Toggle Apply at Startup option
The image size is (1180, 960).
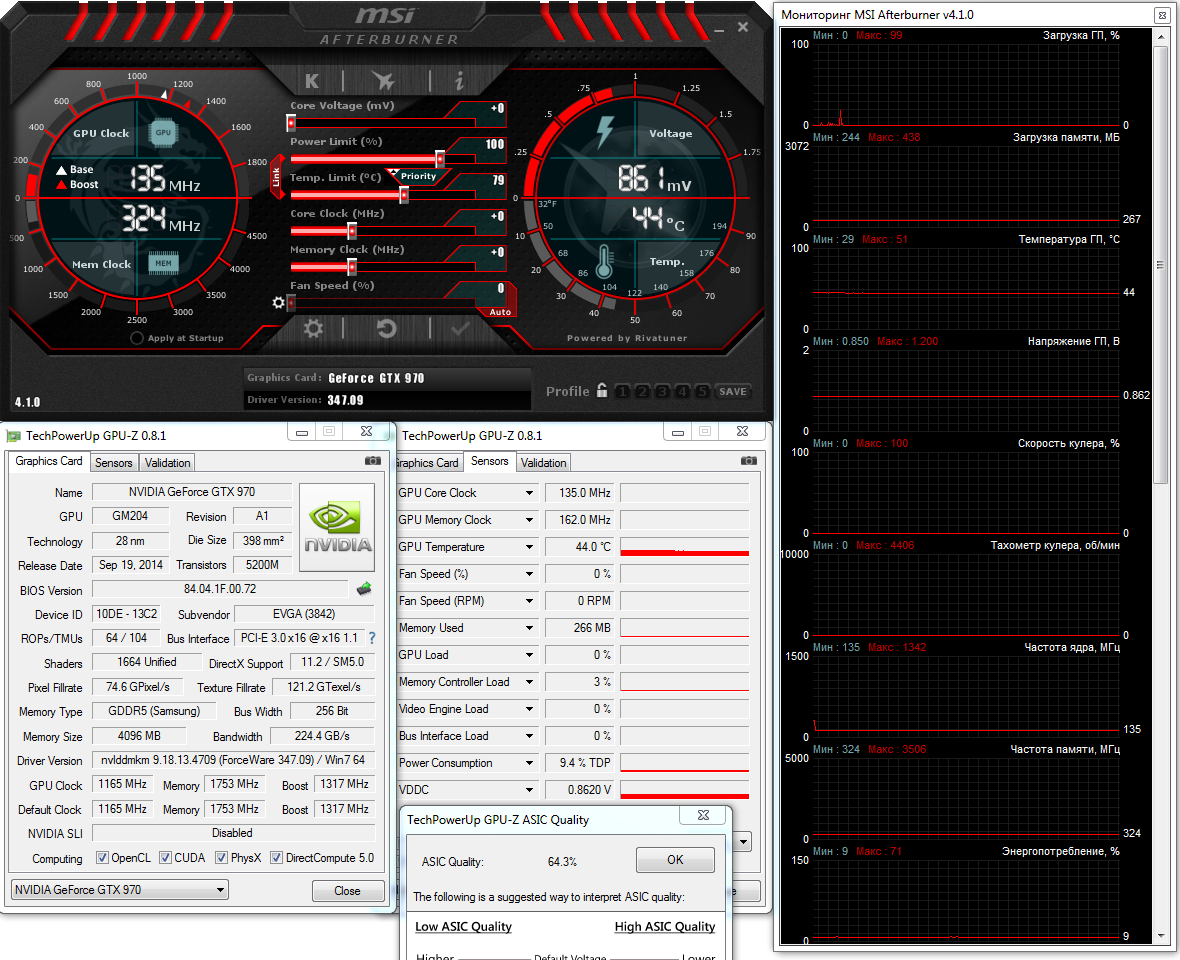(137, 338)
